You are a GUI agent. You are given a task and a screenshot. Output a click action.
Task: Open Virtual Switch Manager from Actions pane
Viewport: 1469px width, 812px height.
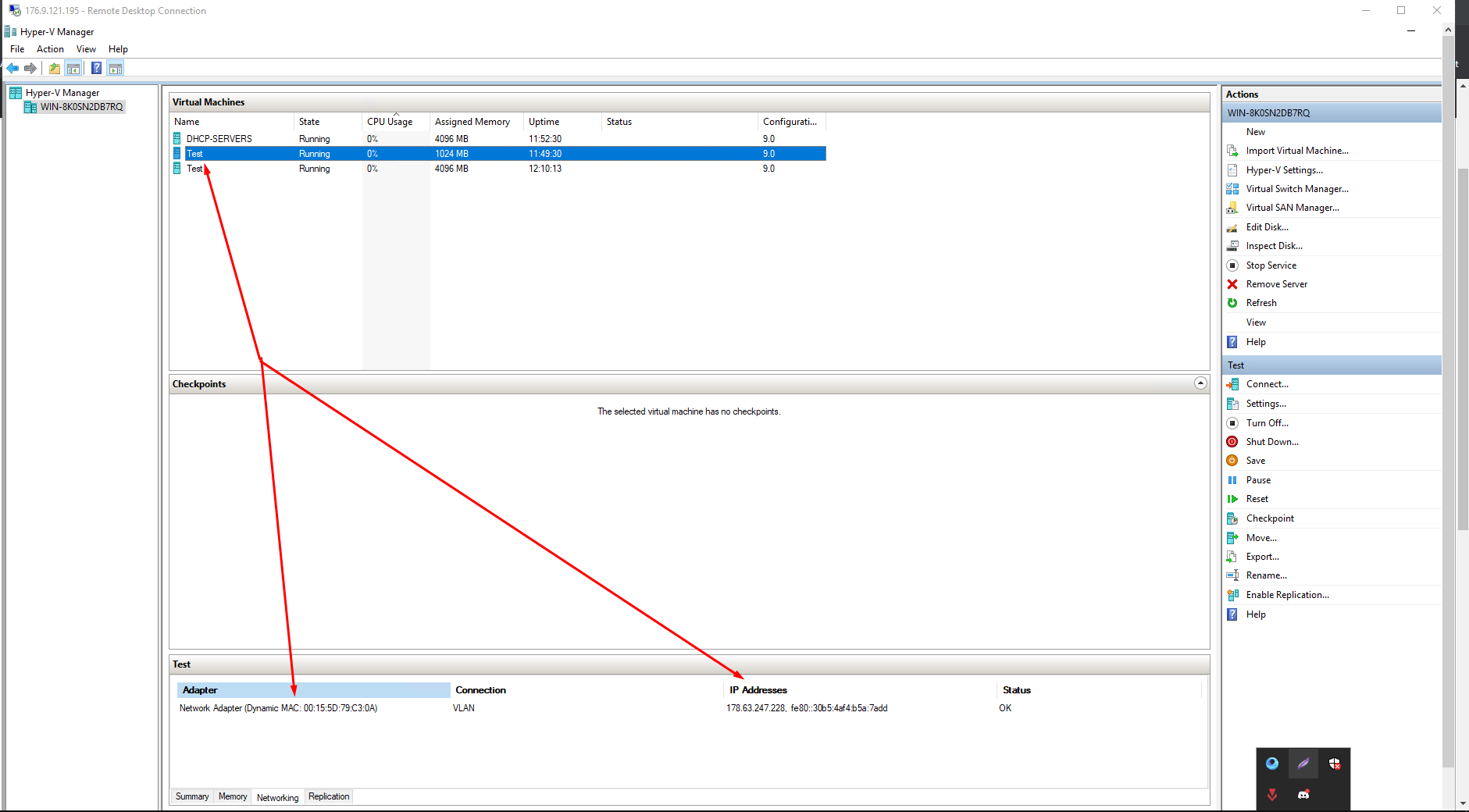tap(1296, 188)
